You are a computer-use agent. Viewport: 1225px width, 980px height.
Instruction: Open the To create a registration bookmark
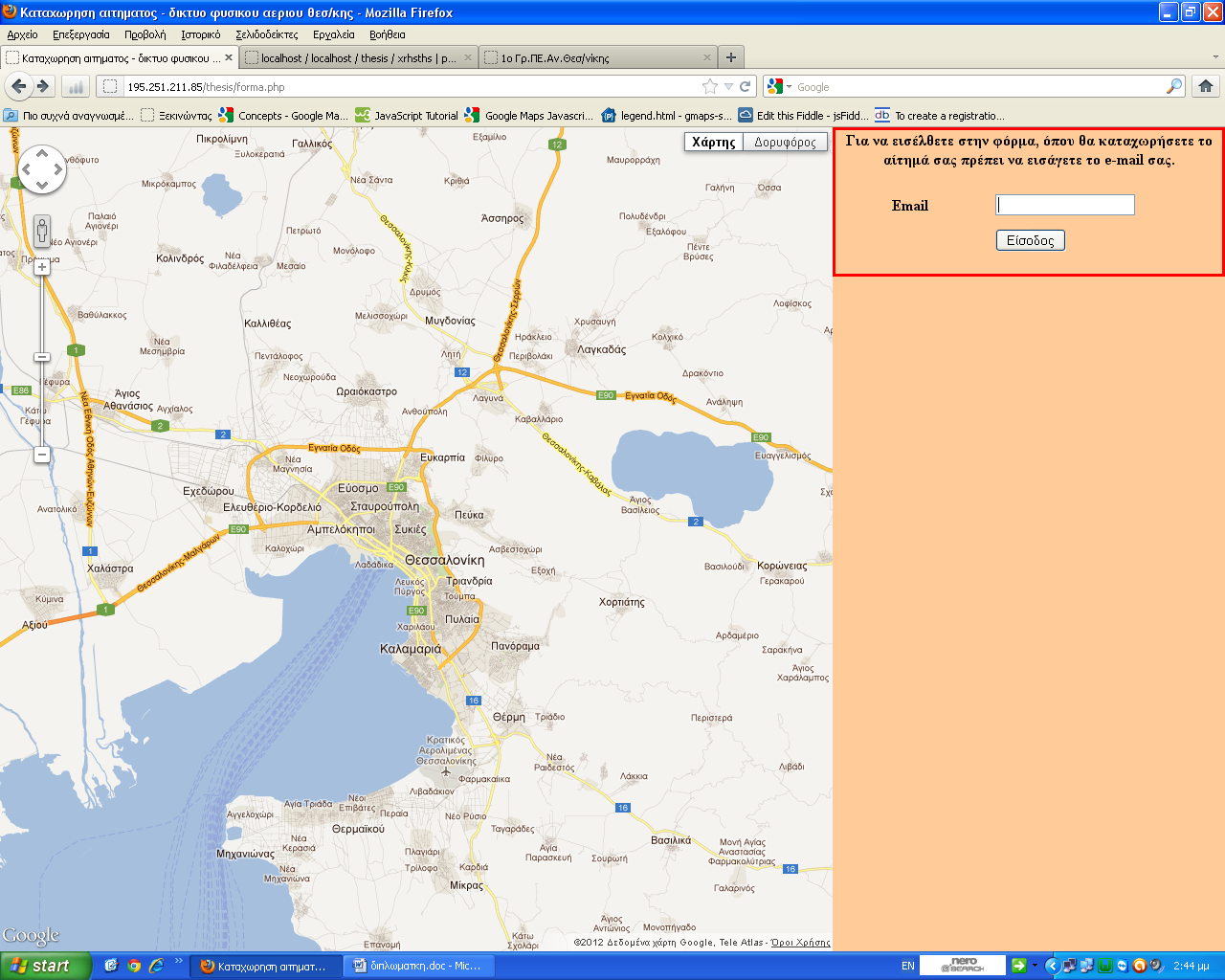tap(941, 115)
